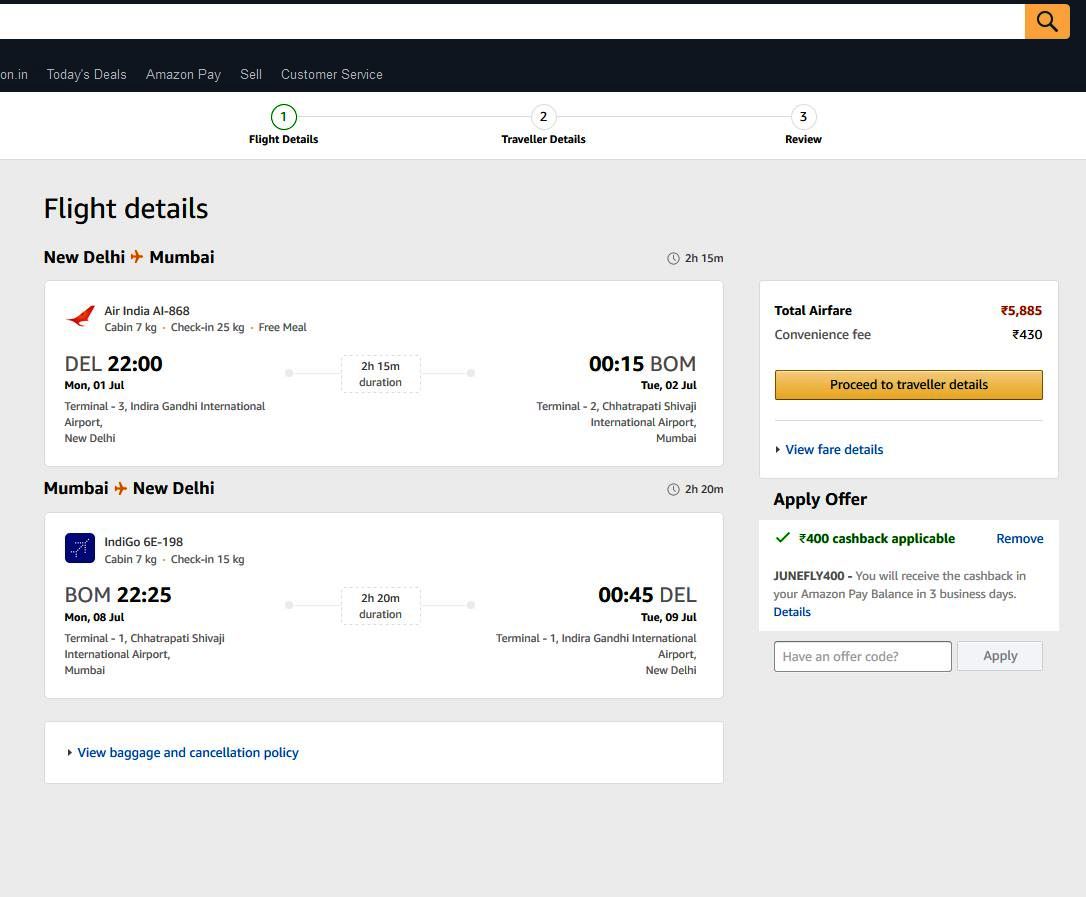Click the plane icon between New Delhi and Mumbai
This screenshot has width=1086, height=897.
coord(137,257)
